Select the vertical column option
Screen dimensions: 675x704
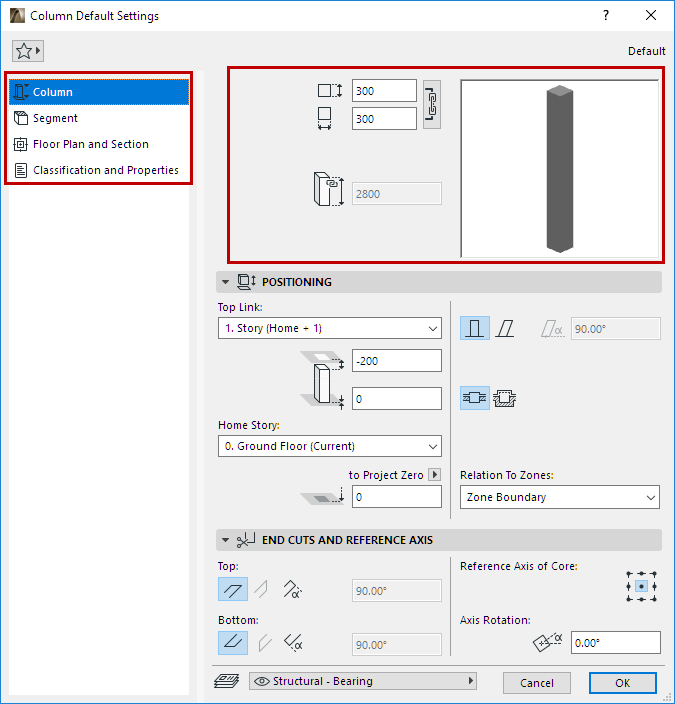475,328
